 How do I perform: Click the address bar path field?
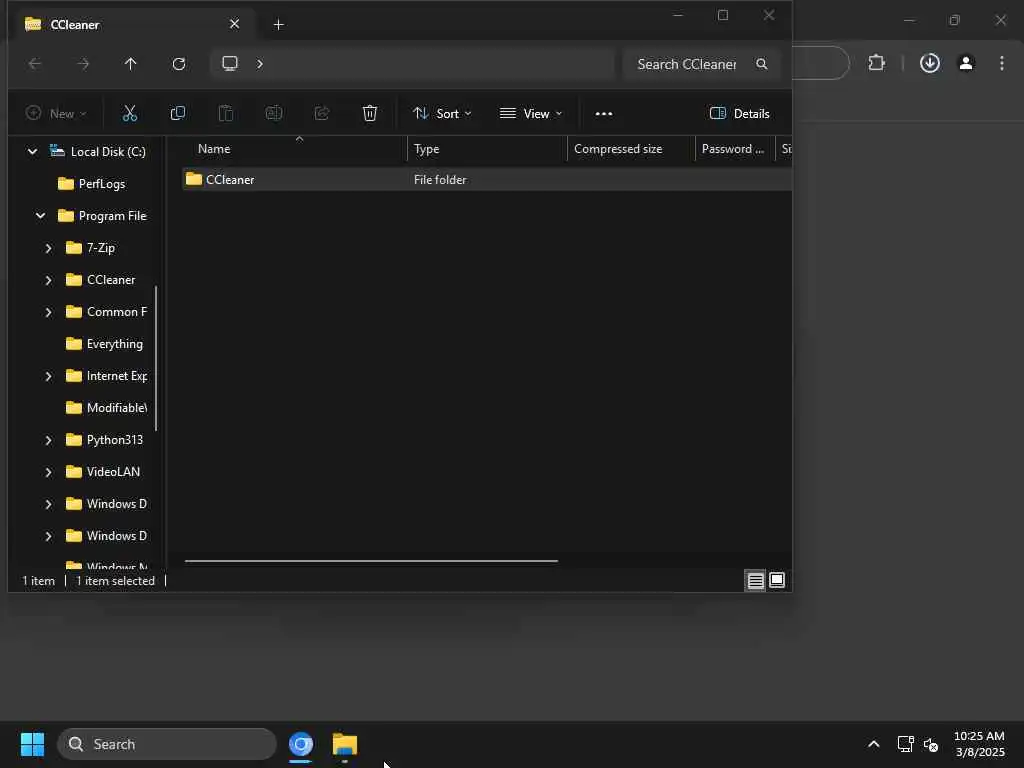click(x=412, y=63)
